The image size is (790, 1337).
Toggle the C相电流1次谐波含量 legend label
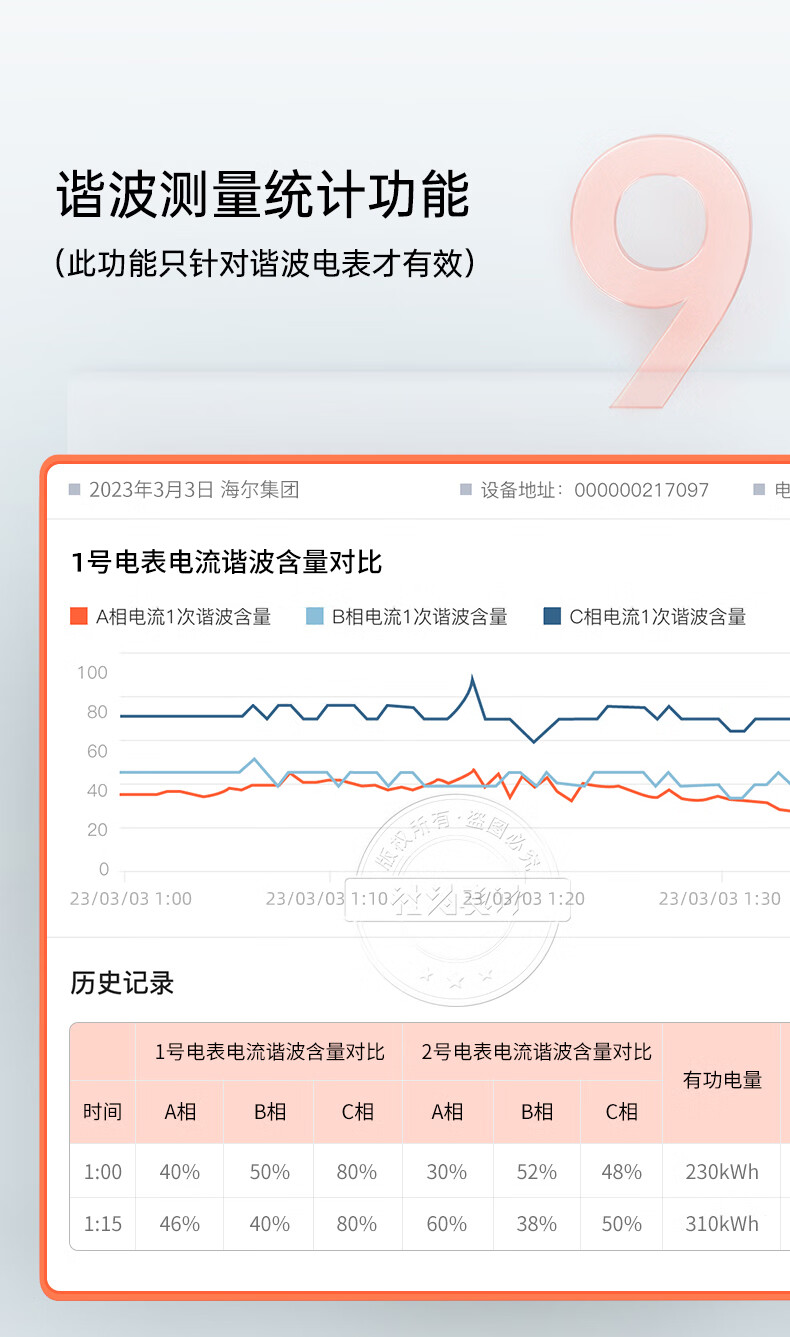tap(657, 617)
